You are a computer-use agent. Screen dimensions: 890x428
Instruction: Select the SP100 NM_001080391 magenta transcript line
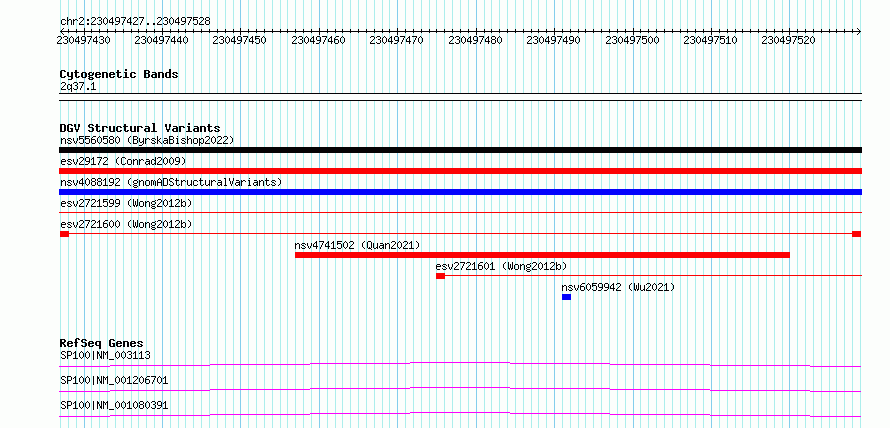(460, 414)
